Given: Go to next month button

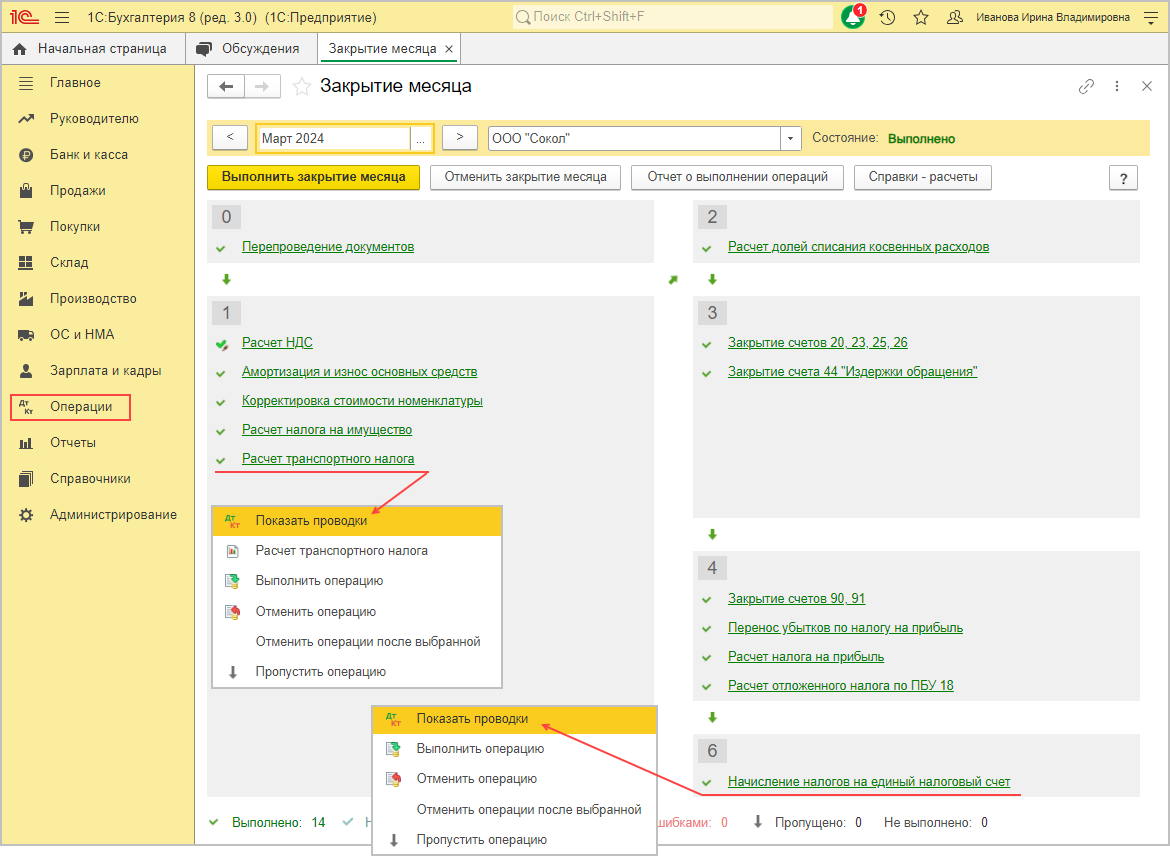Looking at the screenshot, I should (x=460, y=138).
